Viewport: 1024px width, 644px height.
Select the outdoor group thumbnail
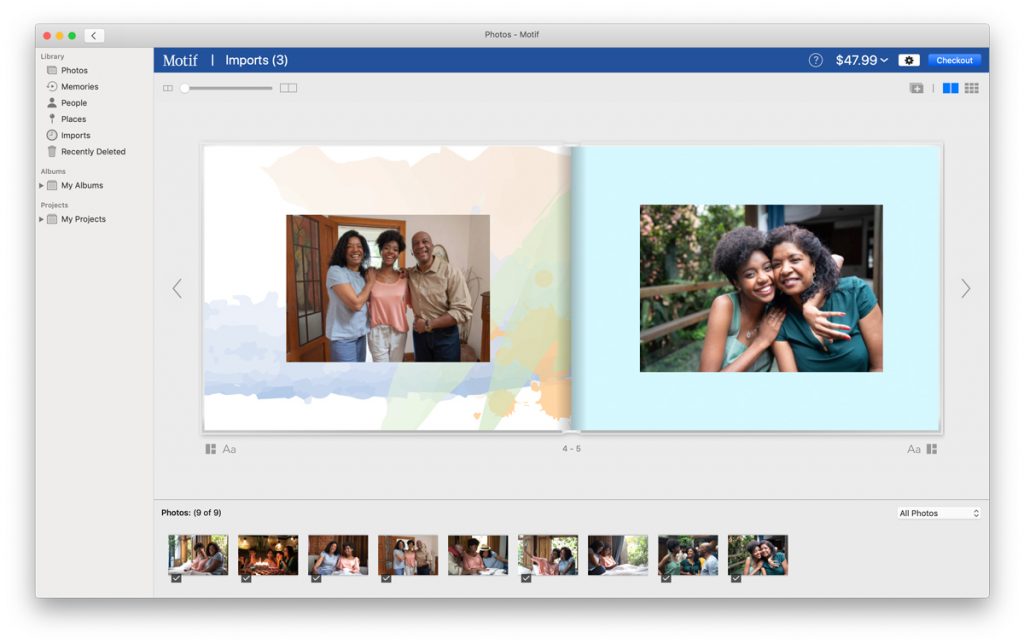[x=688, y=555]
